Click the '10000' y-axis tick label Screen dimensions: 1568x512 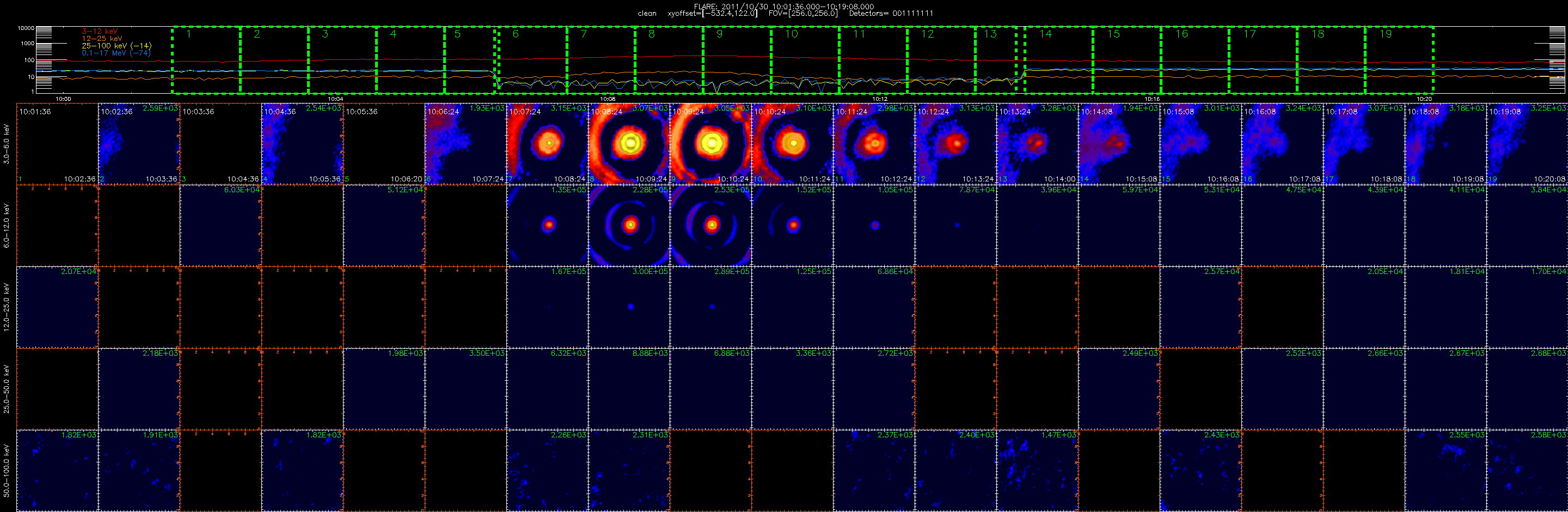click(26, 28)
